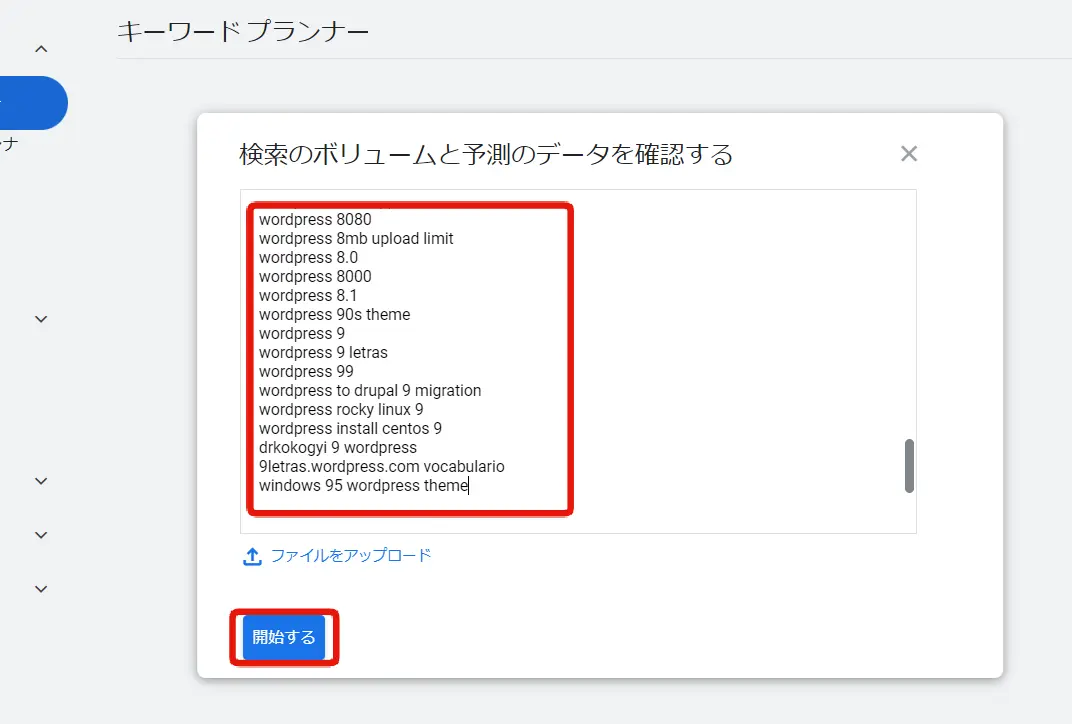Place cursor after windows 95 wordpress theme
The image size is (1072, 724).
466,485
